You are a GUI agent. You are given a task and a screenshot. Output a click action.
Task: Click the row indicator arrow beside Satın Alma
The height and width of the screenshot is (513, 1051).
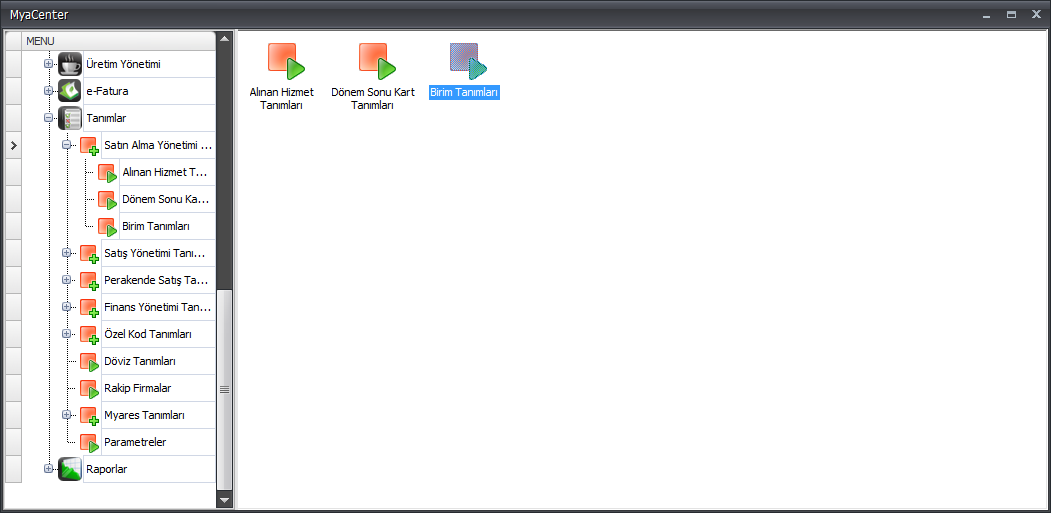tap(13, 145)
